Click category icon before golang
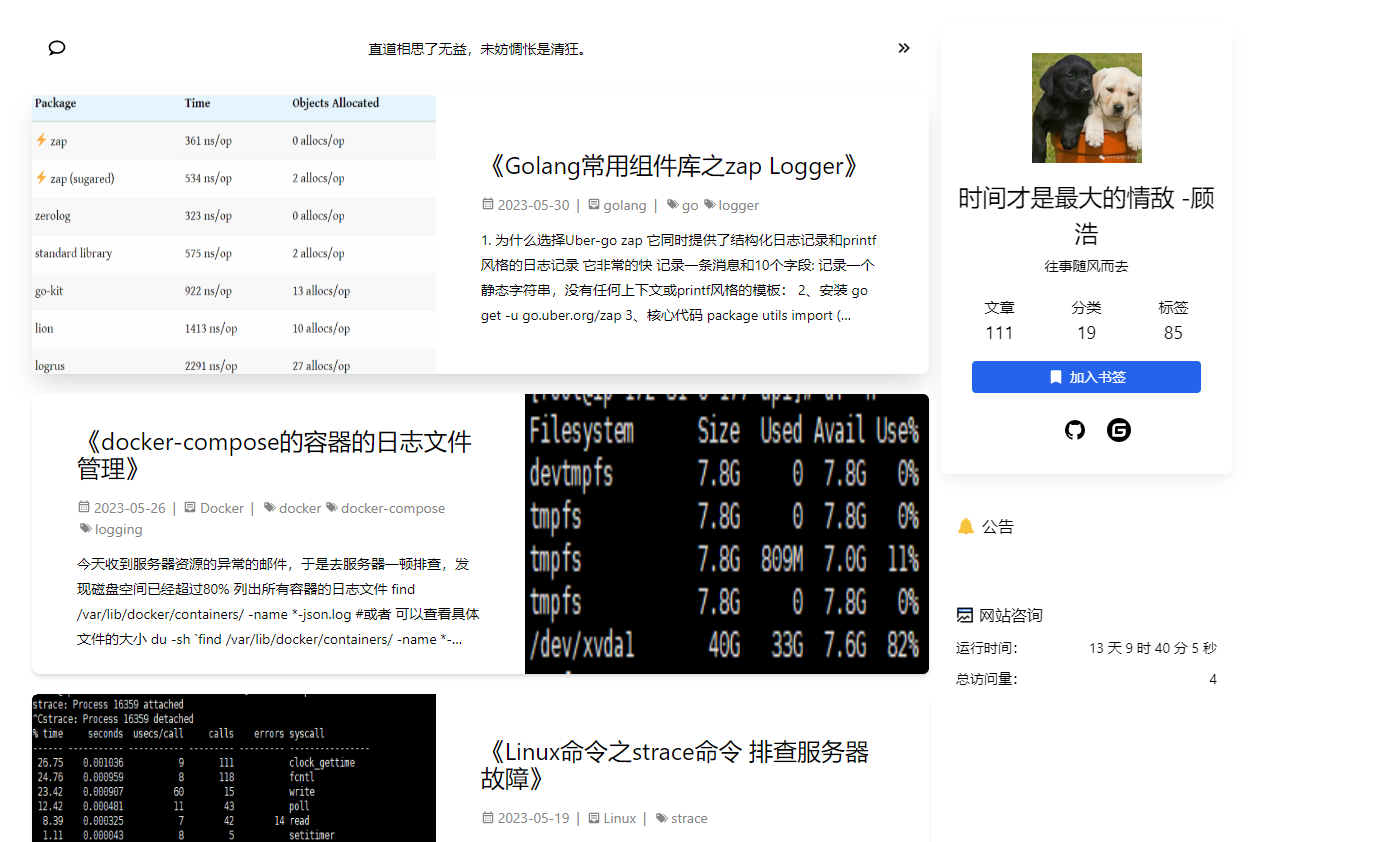1397x842 pixels. [594, 204]
